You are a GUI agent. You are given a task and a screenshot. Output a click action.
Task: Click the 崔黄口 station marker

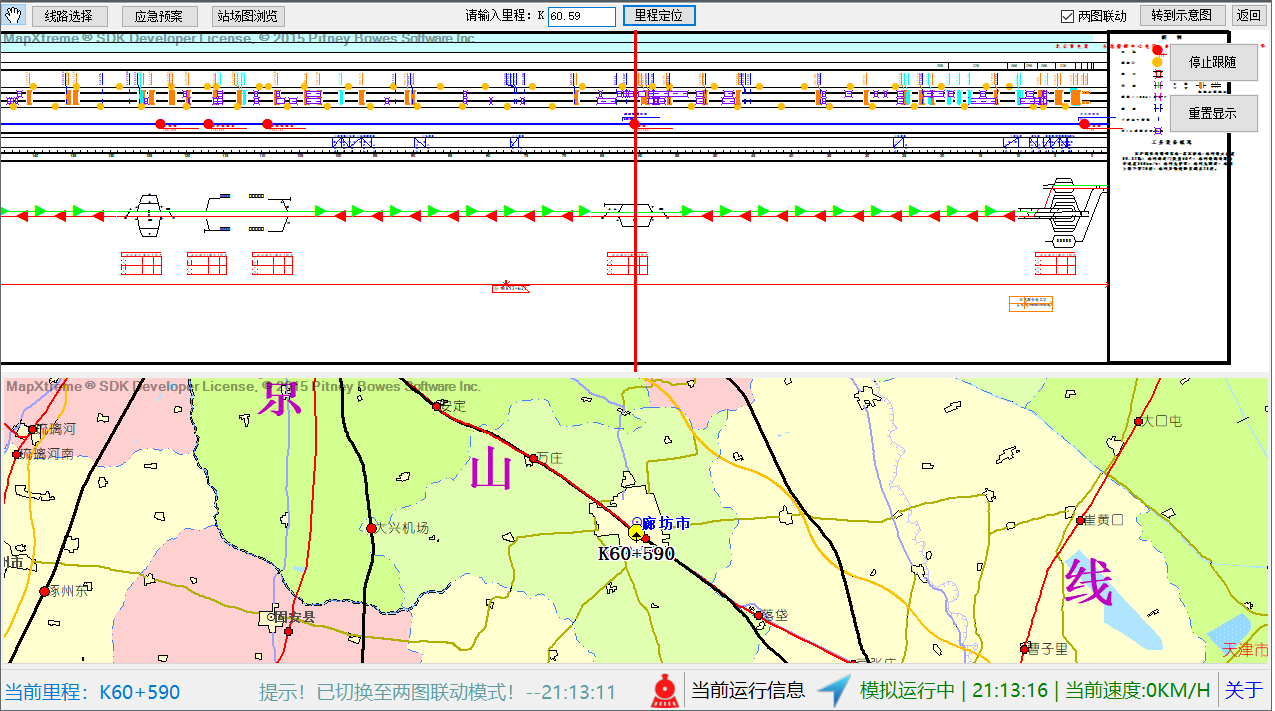click(x=1080, y=520)
